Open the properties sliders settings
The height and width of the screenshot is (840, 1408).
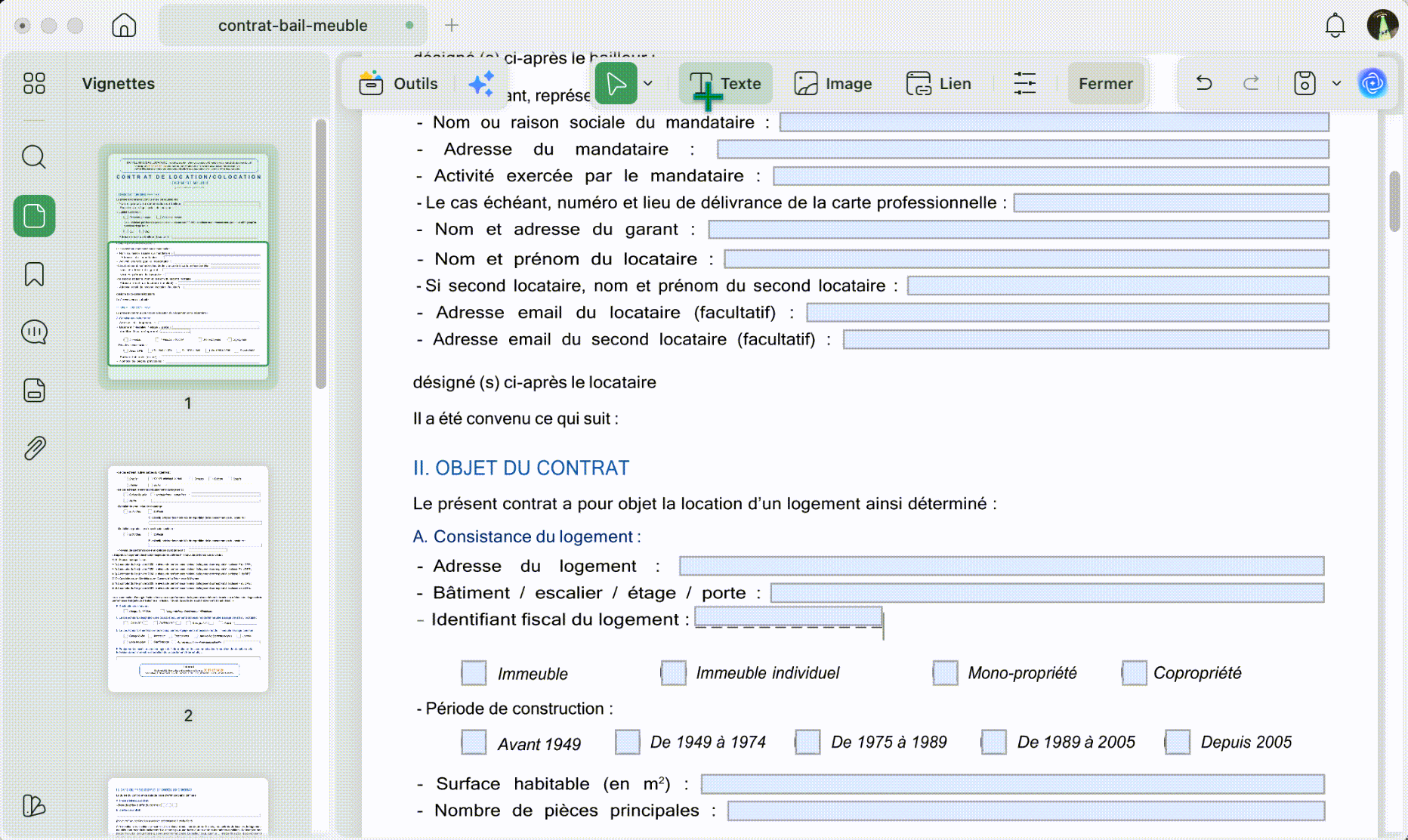tap(1025, 83)
